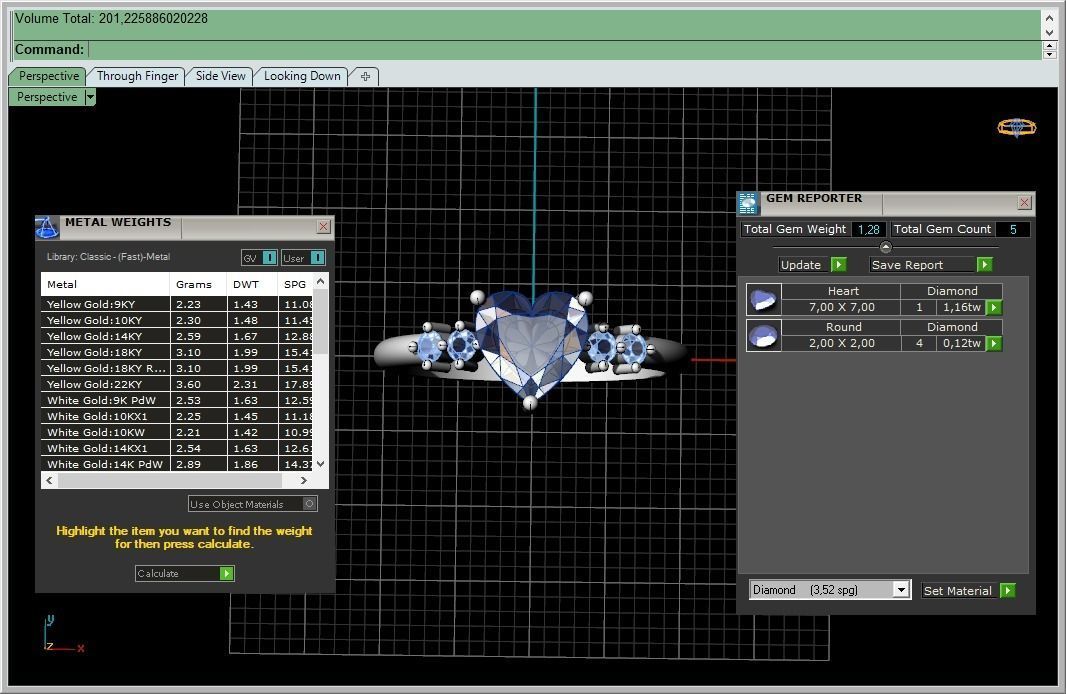Click the green arrow in Round Diamond row
The height and width of the screenshot is (694, 1066).
994,343
